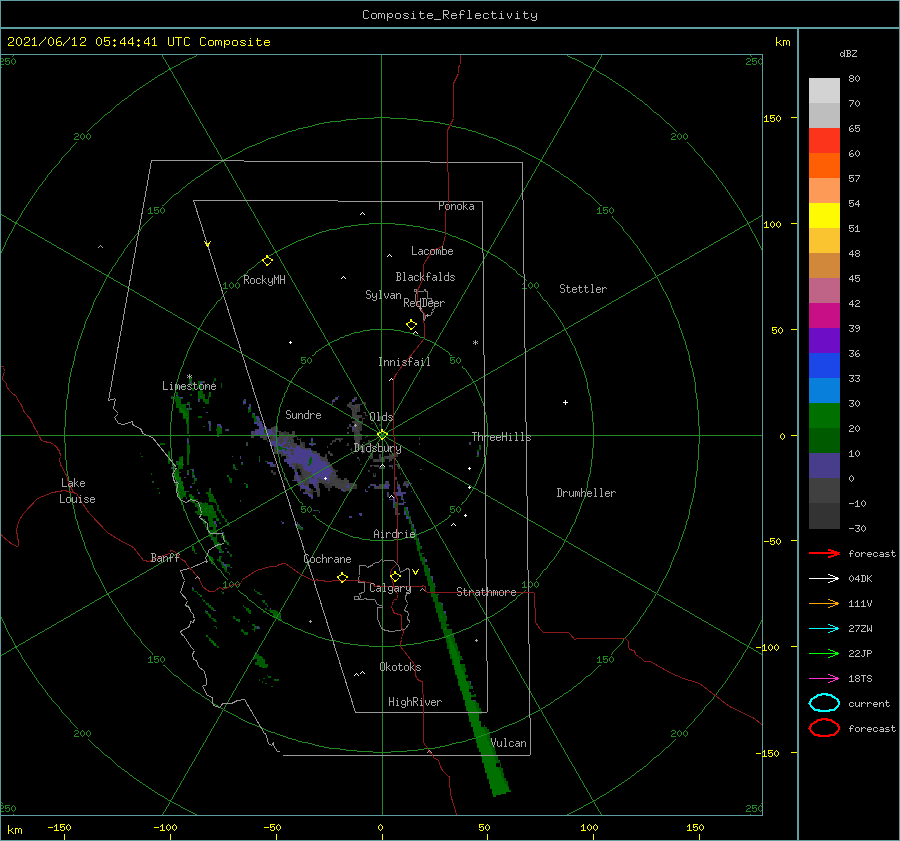Viewport: 900px width, 841px height.
Task: Click the cyan 27ZW arrow legend icon
Action: pos(824,629)
